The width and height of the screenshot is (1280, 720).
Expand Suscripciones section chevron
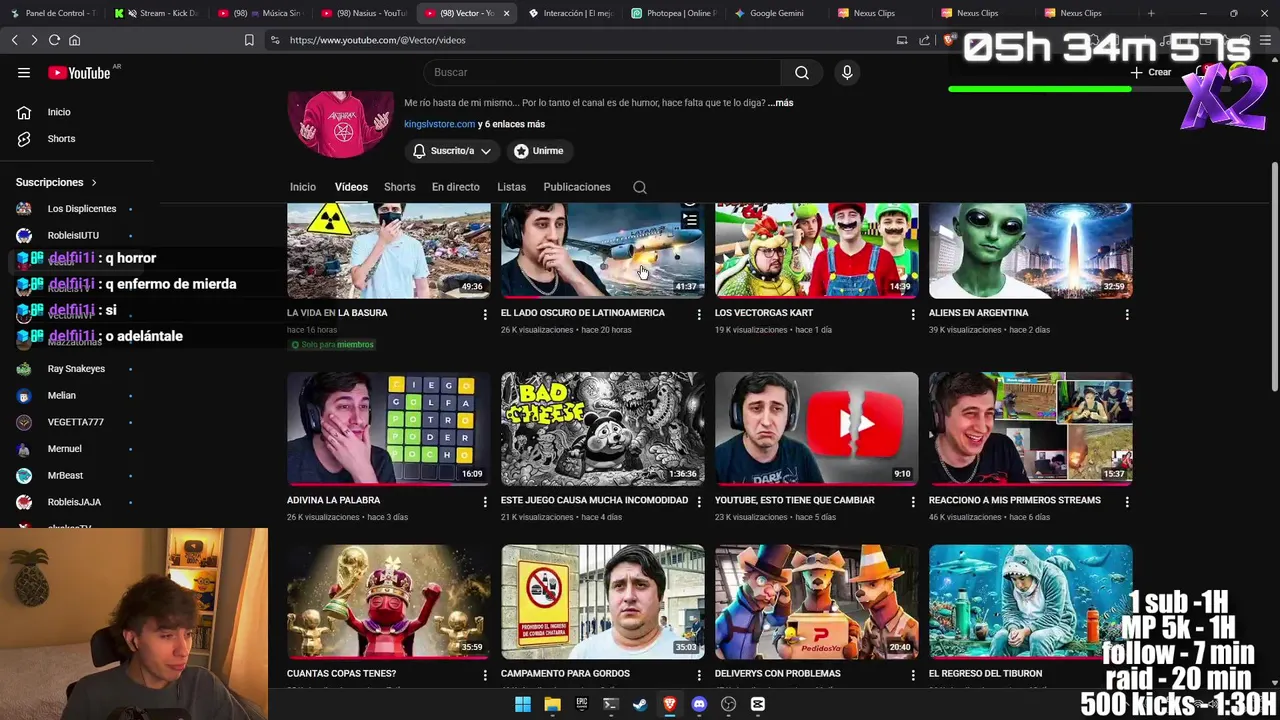point(94,183)
